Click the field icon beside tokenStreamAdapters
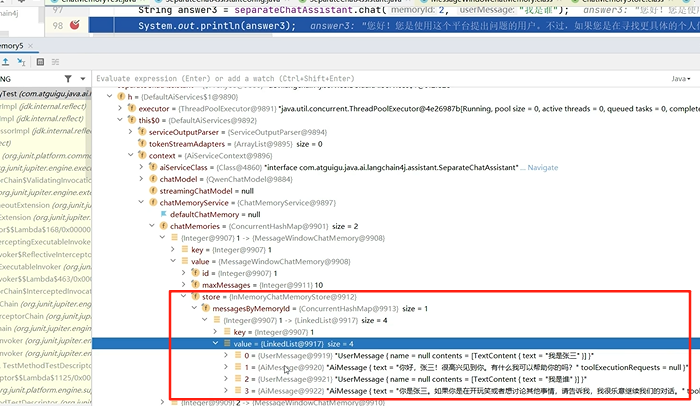The image size is (700, 406). 142,143
